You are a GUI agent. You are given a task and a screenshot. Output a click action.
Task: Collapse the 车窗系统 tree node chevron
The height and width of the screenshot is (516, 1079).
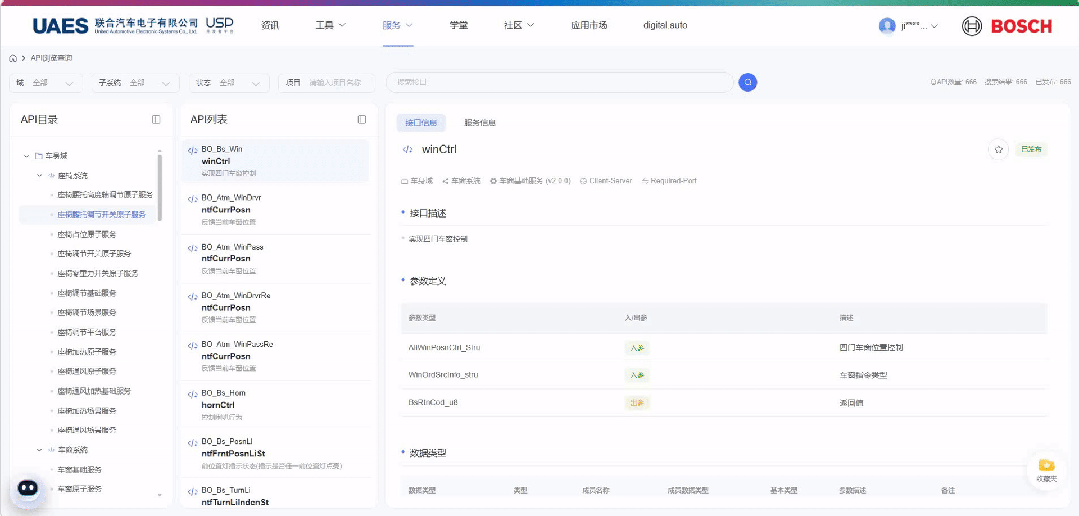coord(39,449)
